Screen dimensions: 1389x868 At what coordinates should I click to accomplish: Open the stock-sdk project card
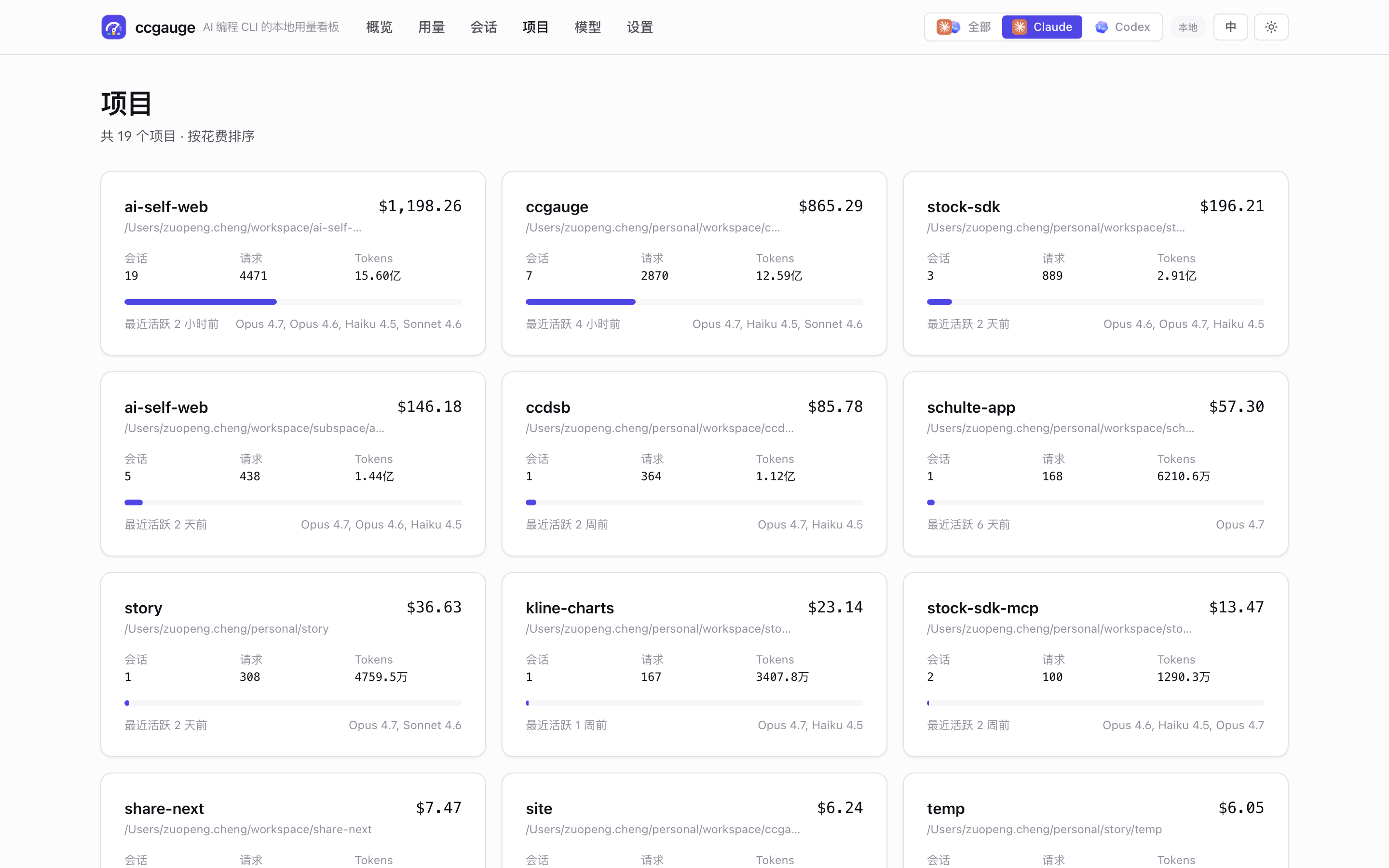pos(1096,263)
